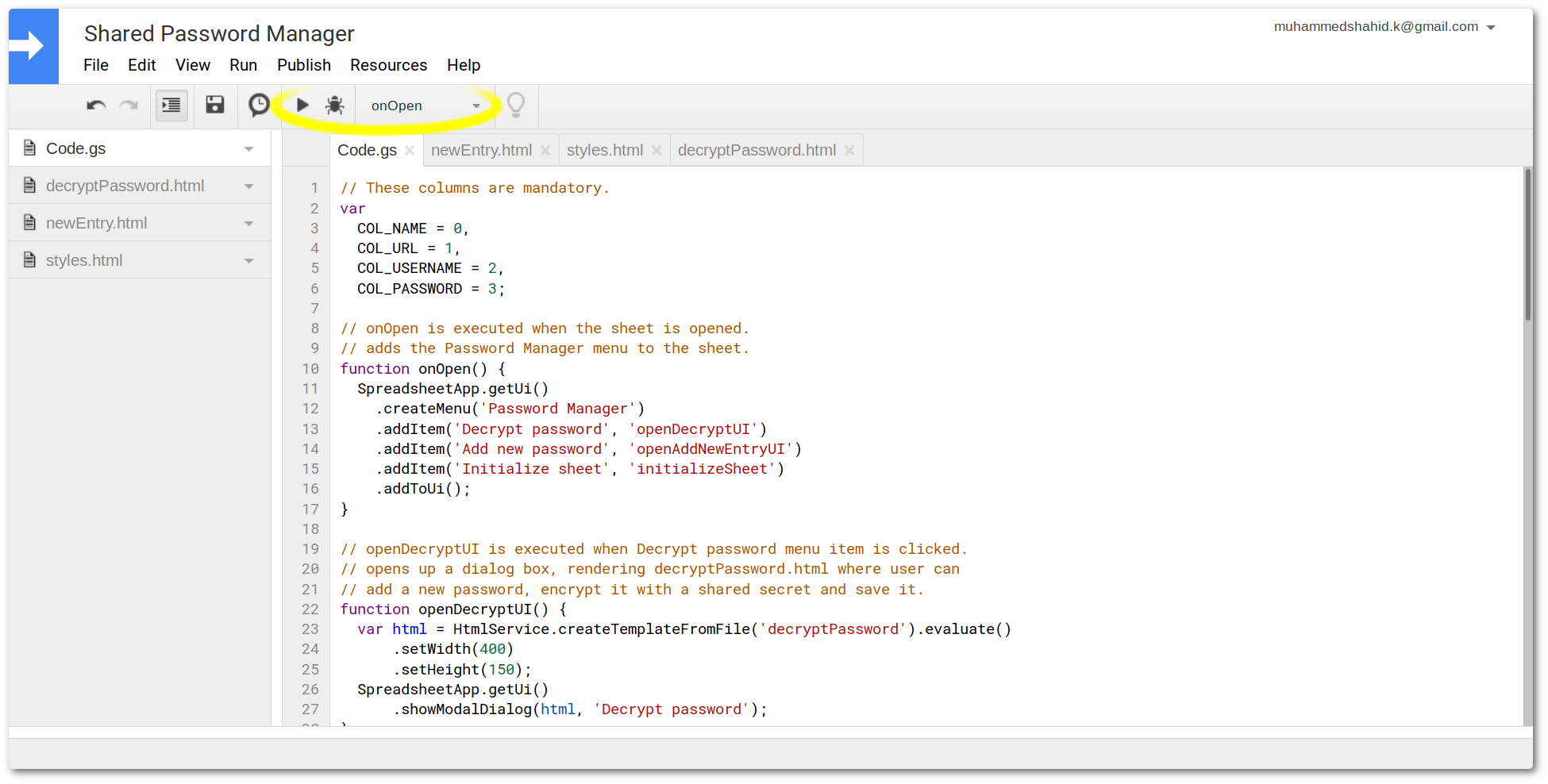1548x784 pixels.
Task: Click the editor vertical scrollbar thumb
Action: [1527, 244]
